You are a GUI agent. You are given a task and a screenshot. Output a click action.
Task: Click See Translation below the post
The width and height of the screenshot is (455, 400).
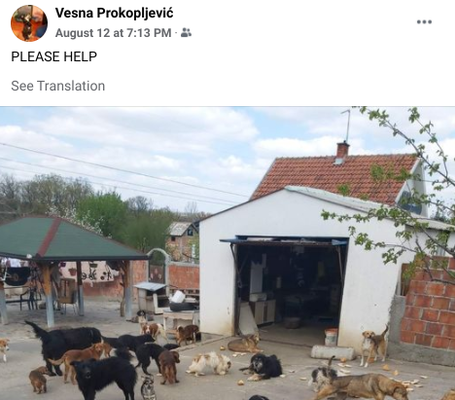point(58,86)
